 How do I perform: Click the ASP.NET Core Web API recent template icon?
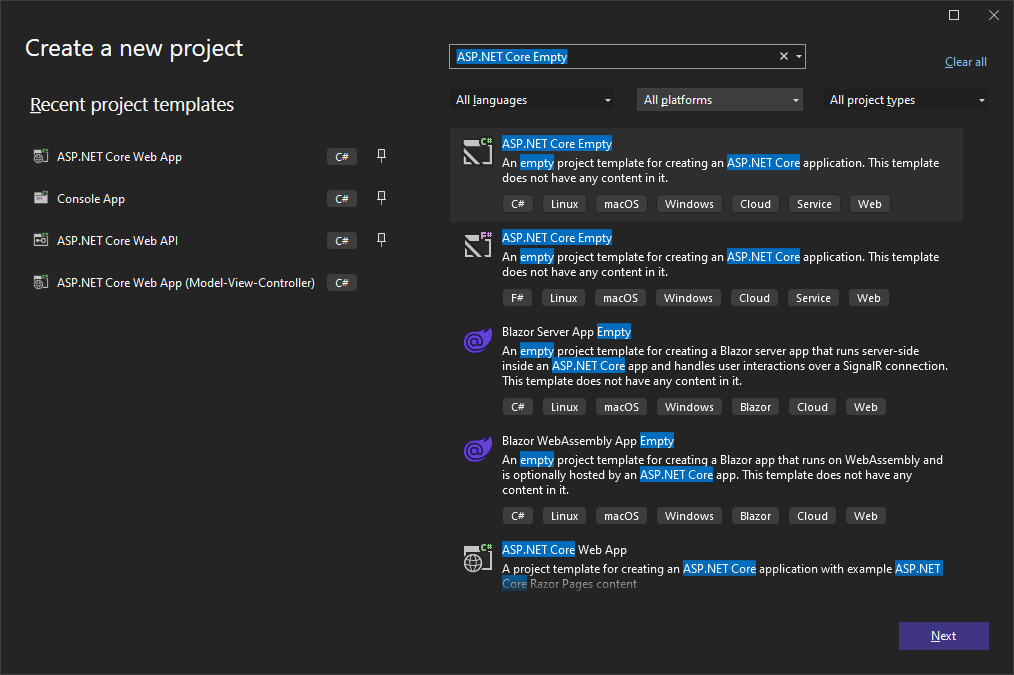[41, 240]
